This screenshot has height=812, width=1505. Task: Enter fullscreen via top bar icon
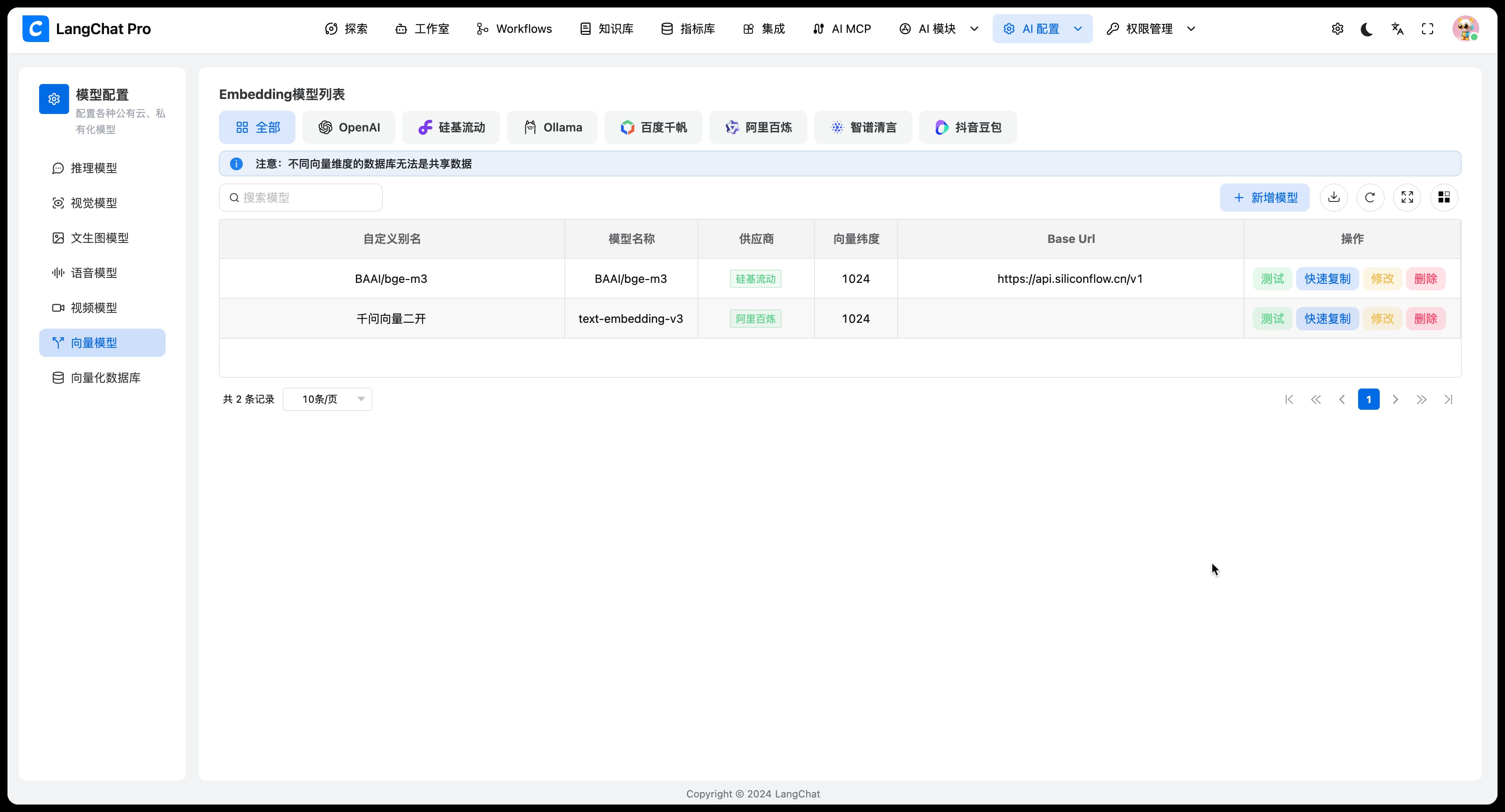tap(1427, 29)
